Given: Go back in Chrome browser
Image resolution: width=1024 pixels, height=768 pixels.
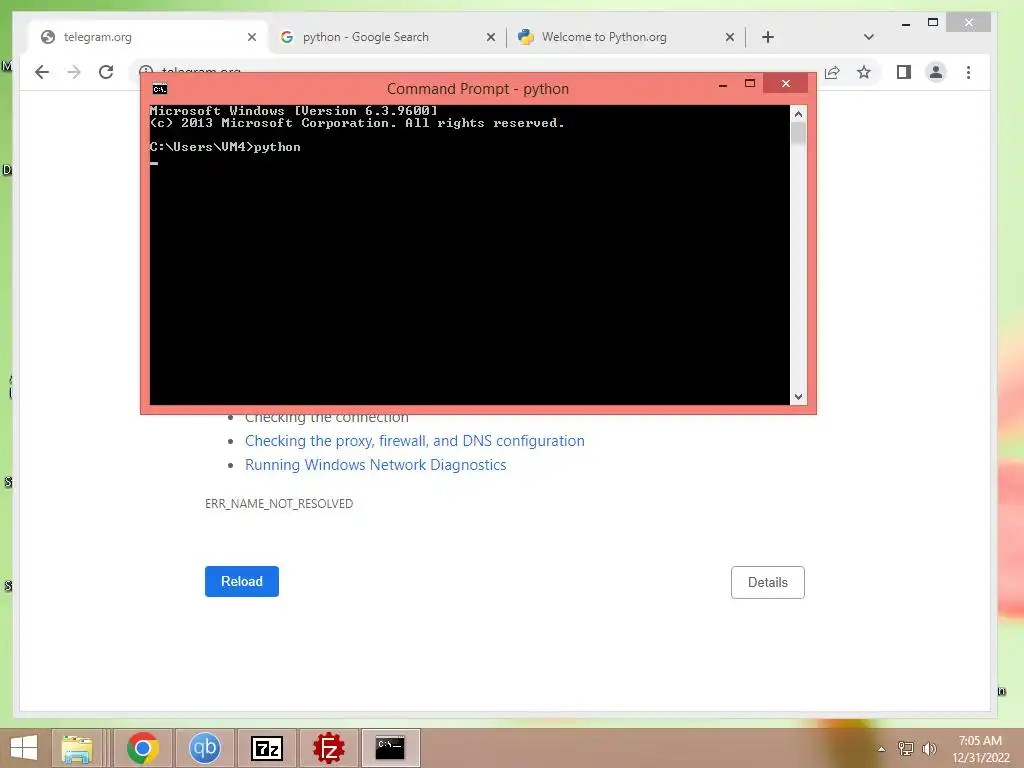Looking at the screenshot, I should [x=42, y=72].
